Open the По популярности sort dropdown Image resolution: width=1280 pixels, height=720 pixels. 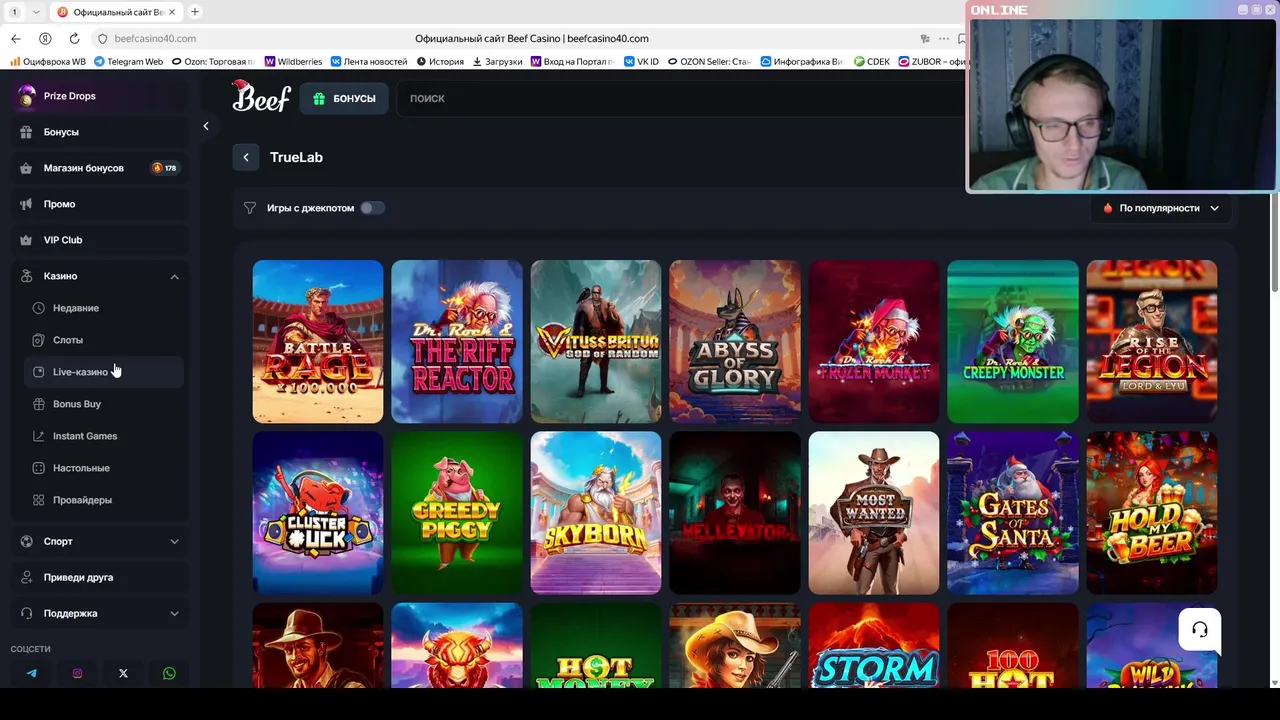pyautogui.click(x=1161, y=208)
